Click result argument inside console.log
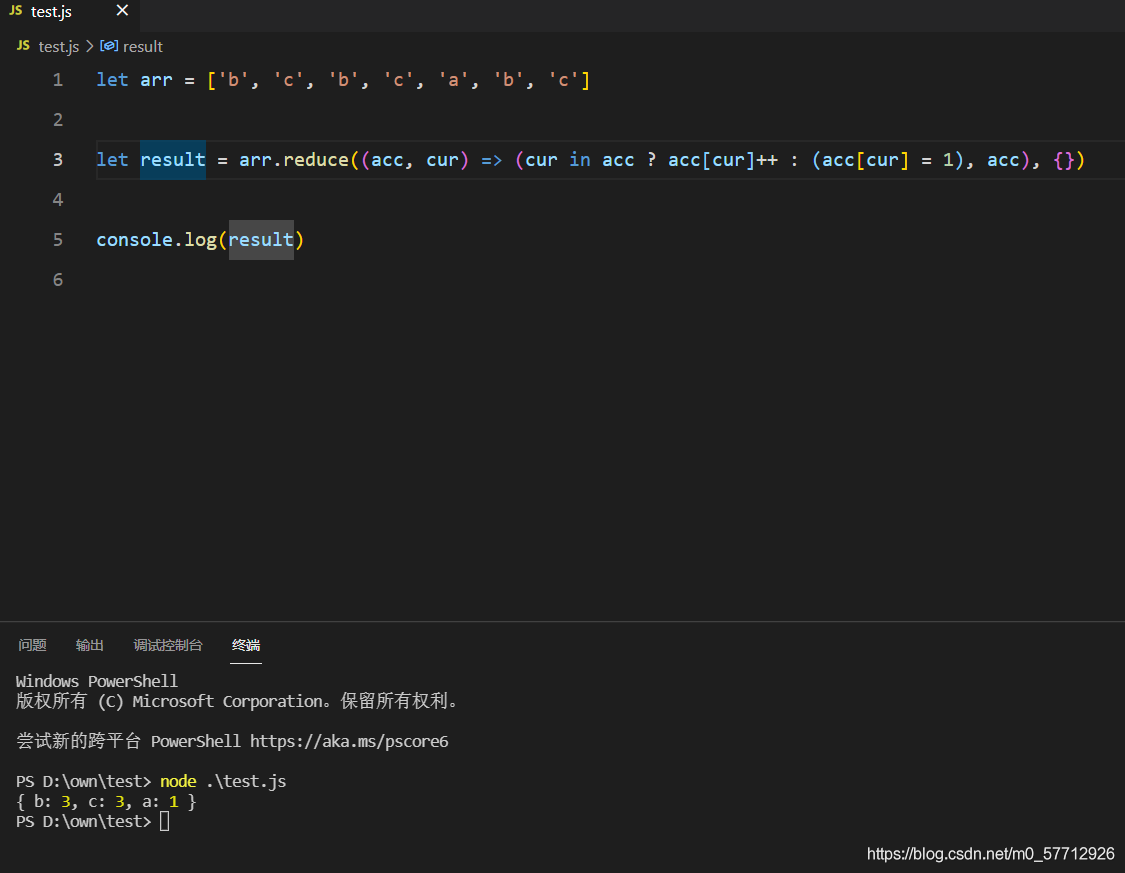Screen dimensions: 1125x873 261,240
